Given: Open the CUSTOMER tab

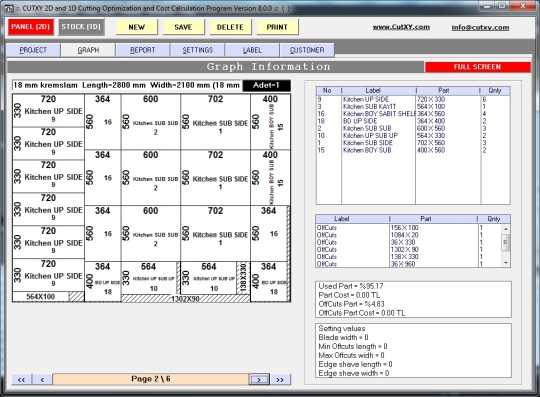Looking at the screenshot, I should 307,50.
